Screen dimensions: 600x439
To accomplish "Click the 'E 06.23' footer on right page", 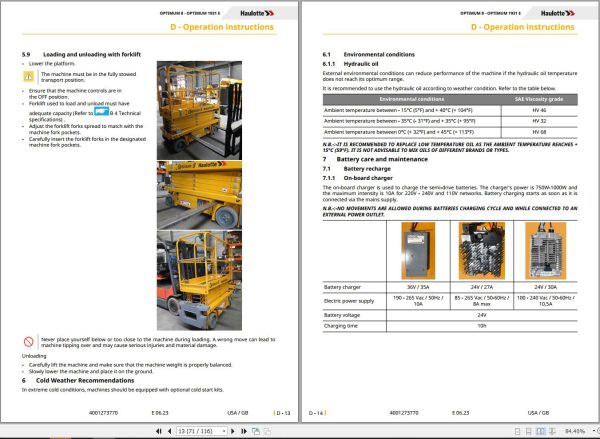I will coord(460,413).
